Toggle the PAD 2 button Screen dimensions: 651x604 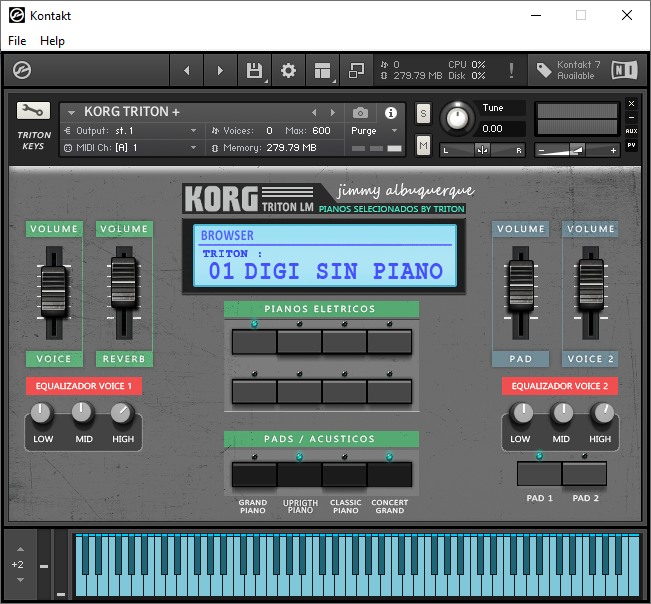(x=585, y=473)
